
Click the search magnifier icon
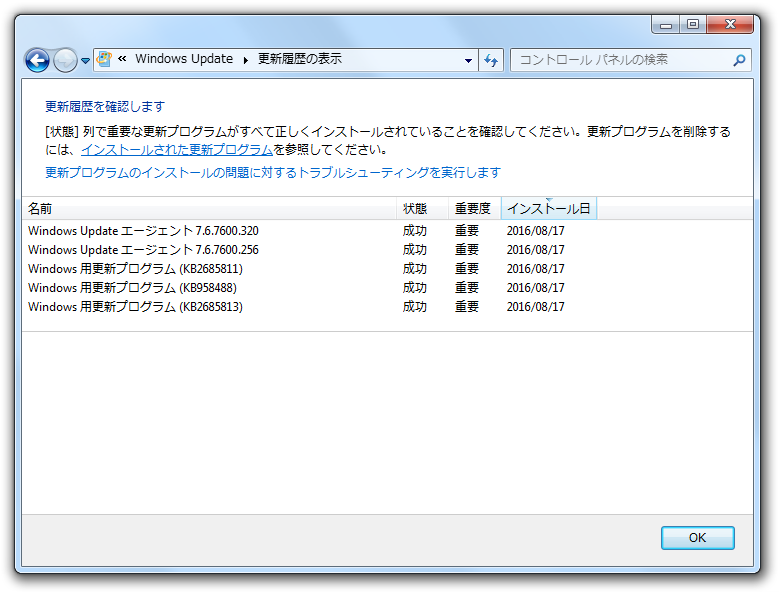tap(739, 60)
